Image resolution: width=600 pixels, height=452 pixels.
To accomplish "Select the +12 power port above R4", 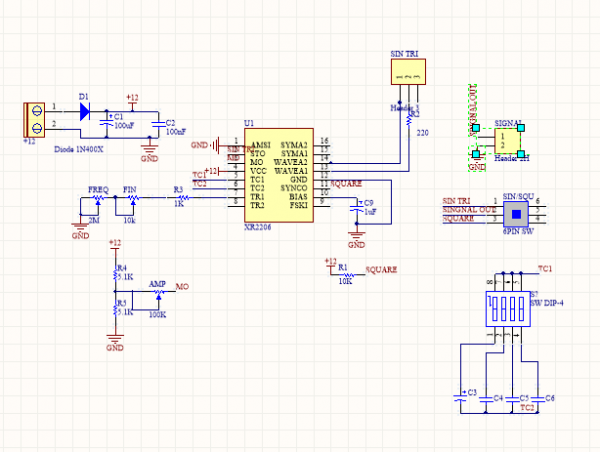I will 115,246.
